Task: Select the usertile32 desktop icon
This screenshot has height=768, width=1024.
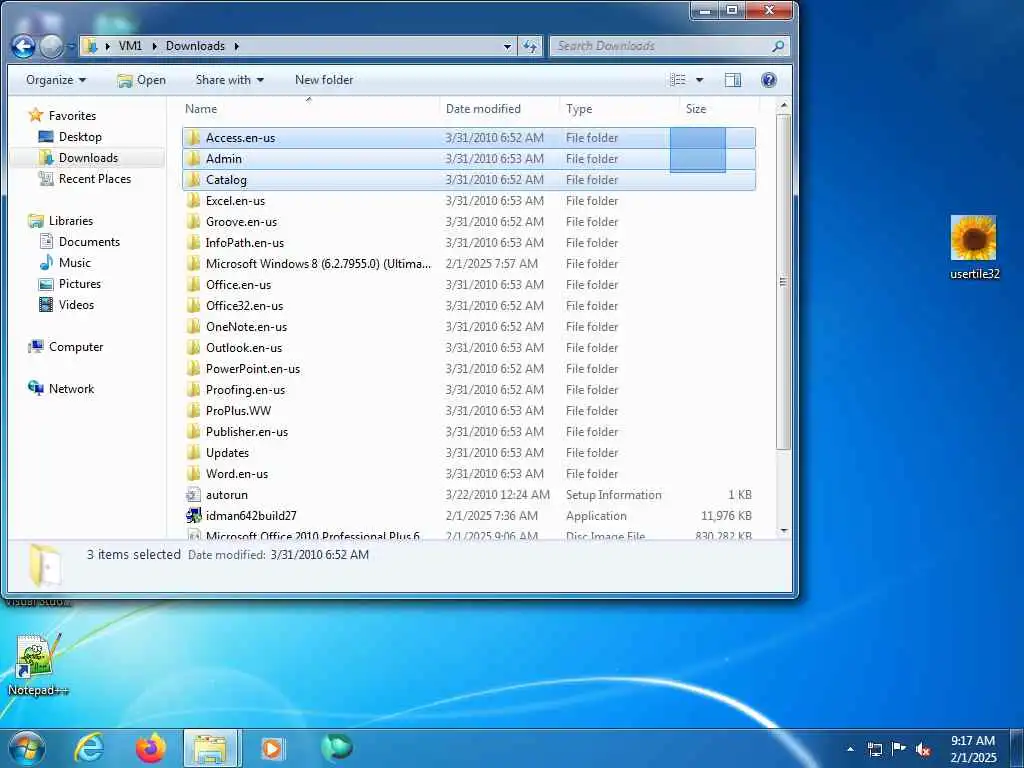Action: pyautogui.click(x=974, y=248)
